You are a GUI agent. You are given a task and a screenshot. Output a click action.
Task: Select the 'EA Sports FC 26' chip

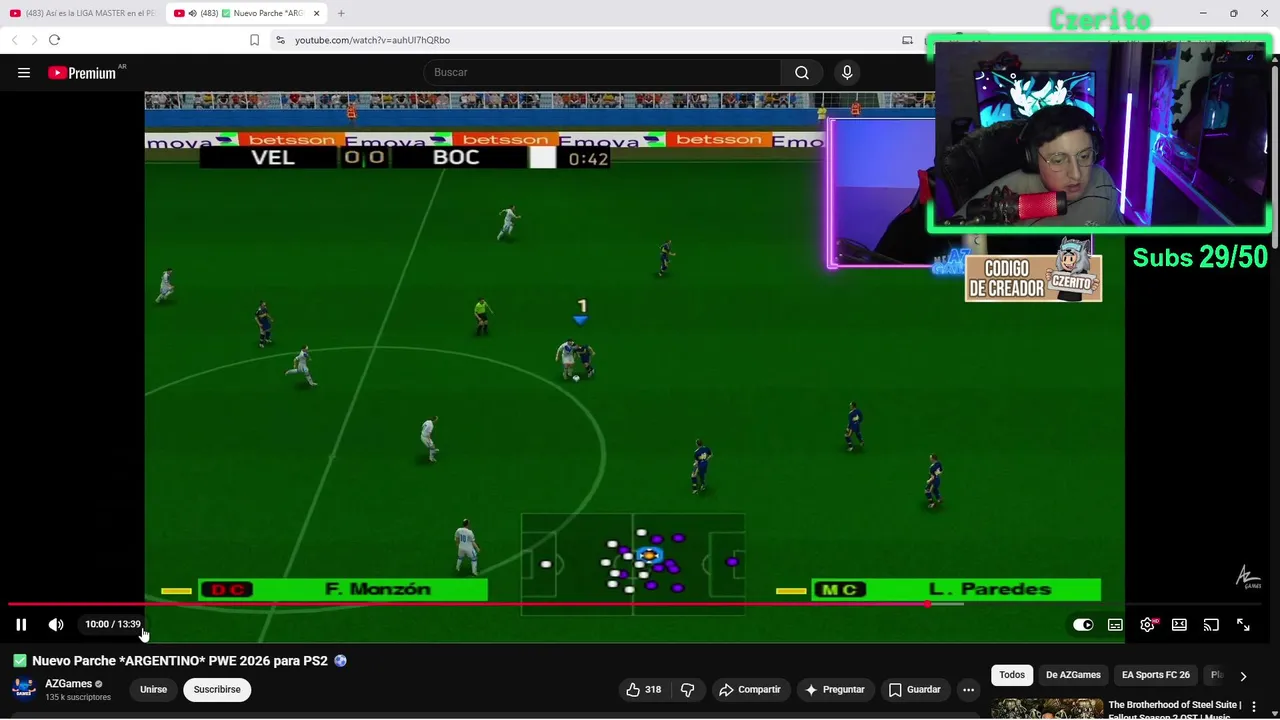1156,675
